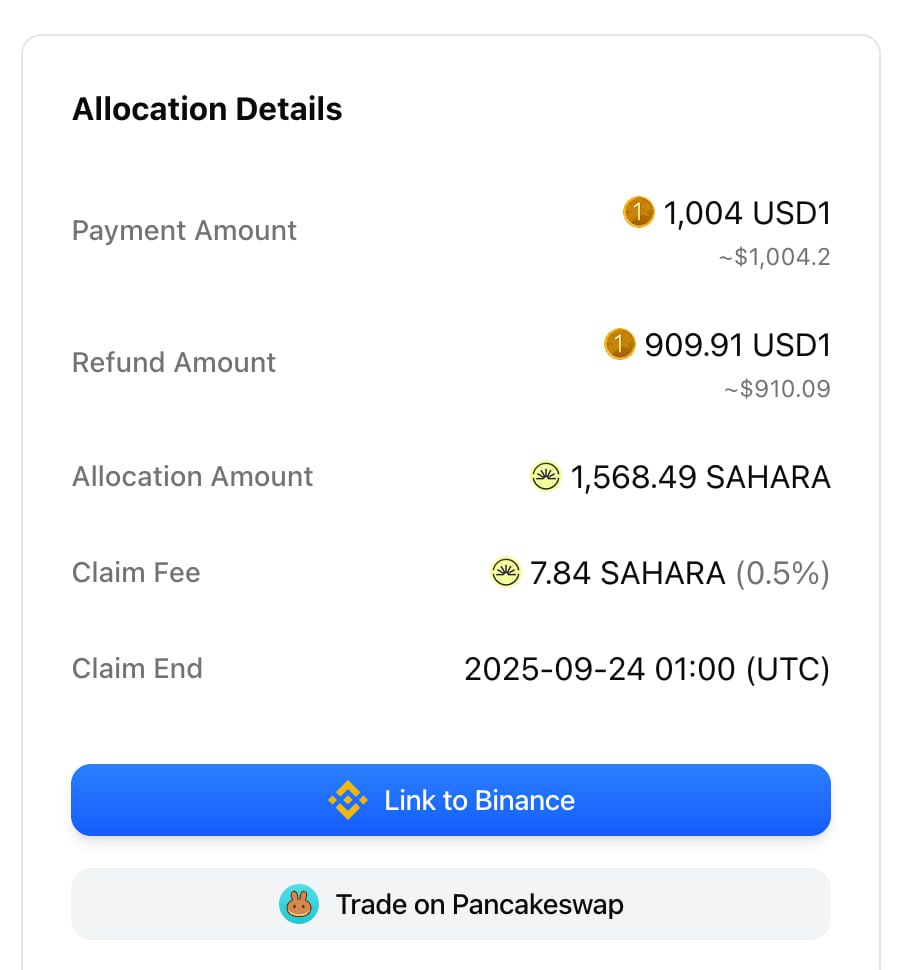Viewport: 902px width, 970px height.
Task: Click the (0.5%) fee percentage text
Action: (783, 573)
